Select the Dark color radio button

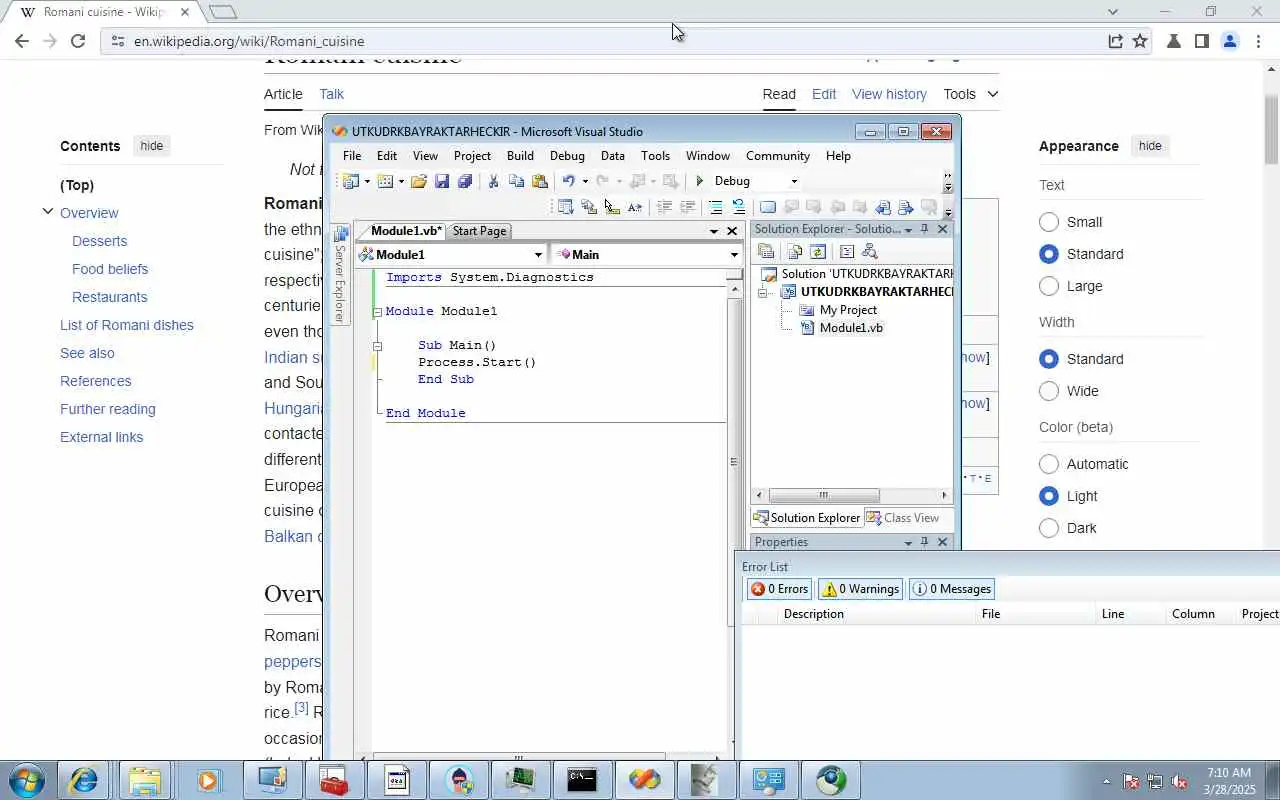pyautogui.click(x=1049, y=528)
